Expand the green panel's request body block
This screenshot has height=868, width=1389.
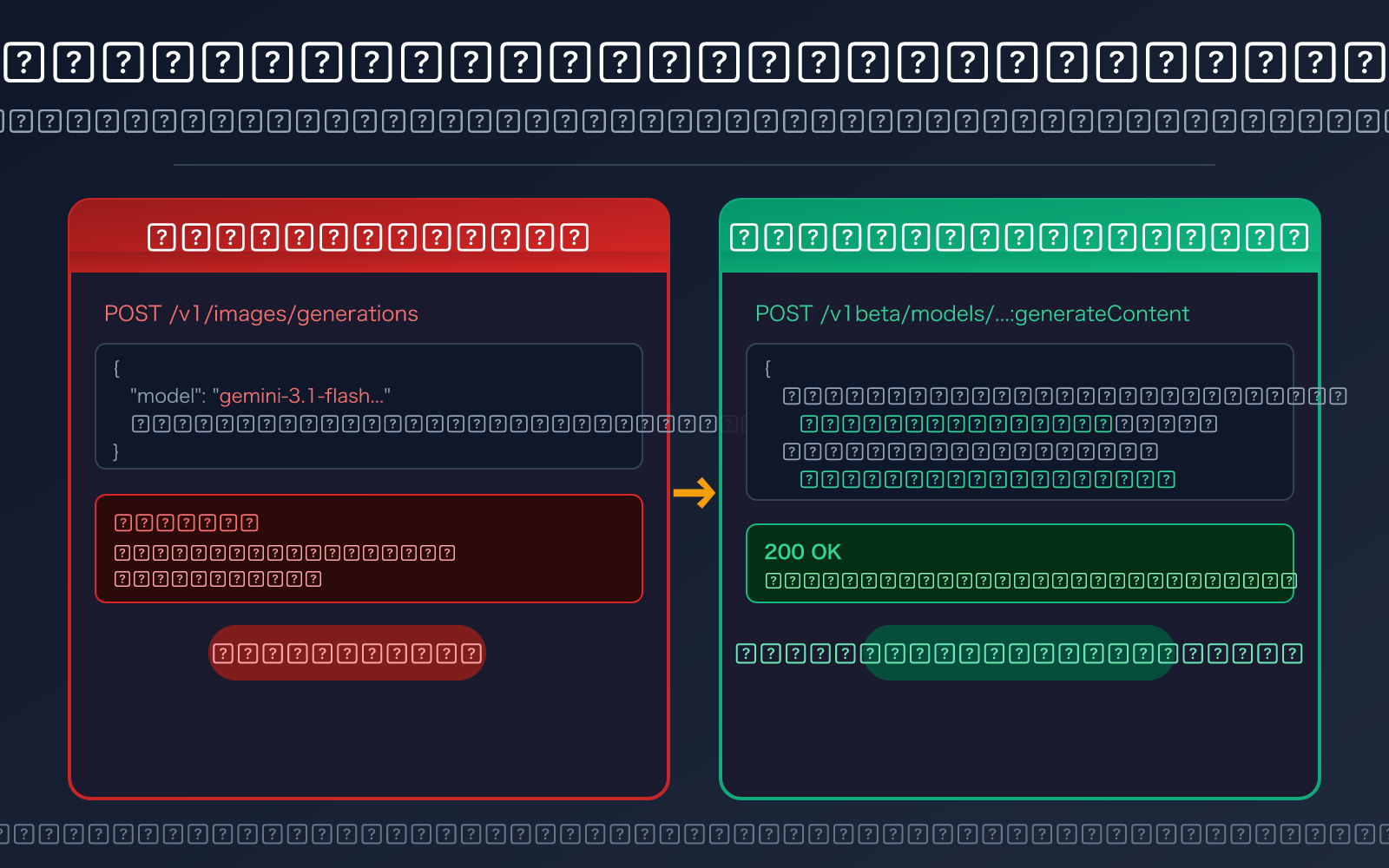1019,423
